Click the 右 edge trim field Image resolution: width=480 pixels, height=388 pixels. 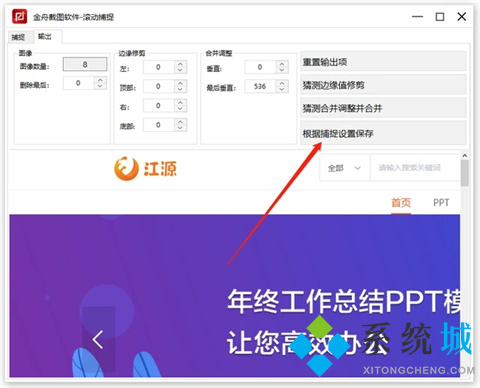point(159,106)
